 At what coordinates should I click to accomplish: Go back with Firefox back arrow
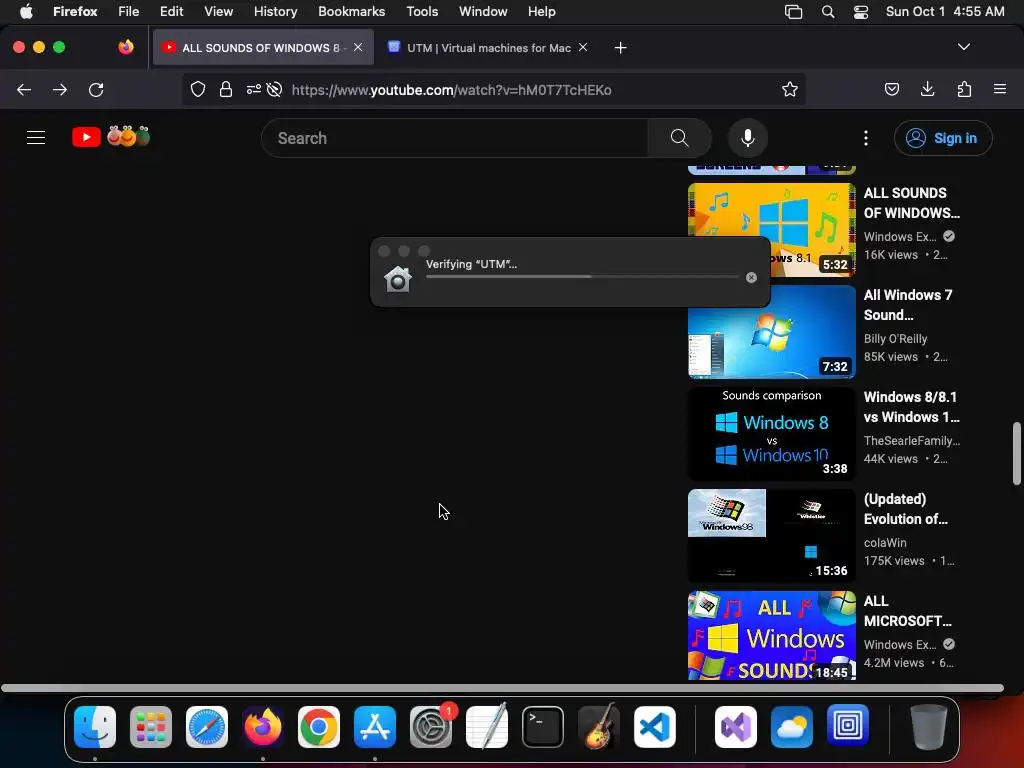point(24,89)
